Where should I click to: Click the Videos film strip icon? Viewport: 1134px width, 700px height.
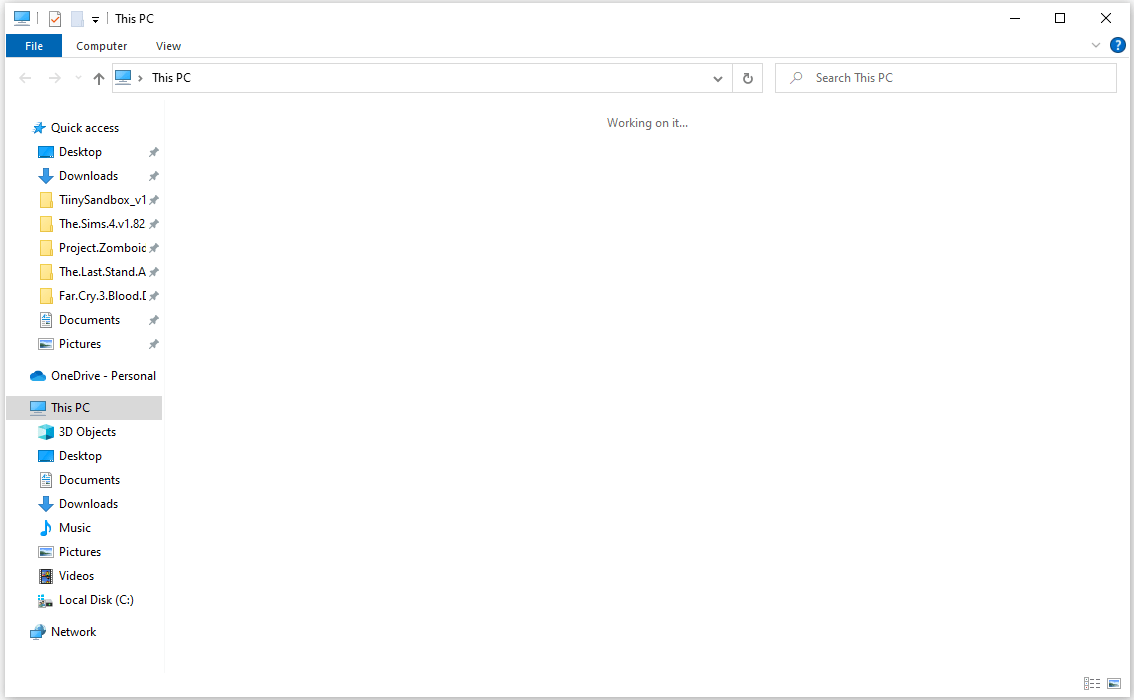click(x=46, y=576)
